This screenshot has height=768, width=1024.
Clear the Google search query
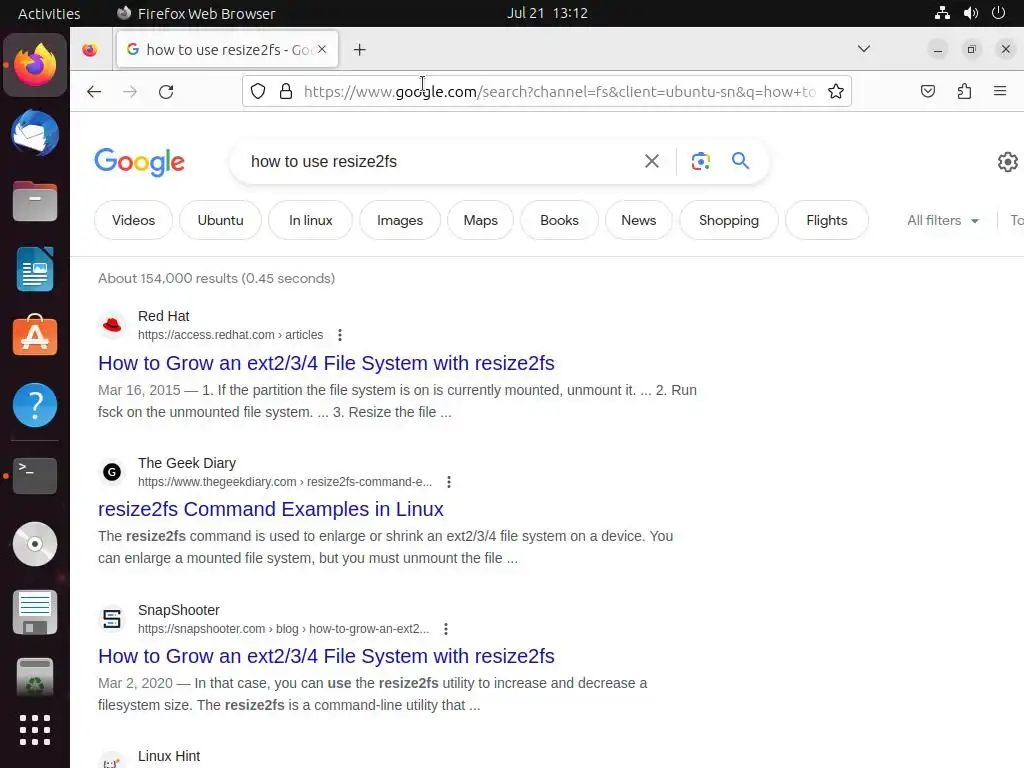pyautogui.click(x=651, y=161)
